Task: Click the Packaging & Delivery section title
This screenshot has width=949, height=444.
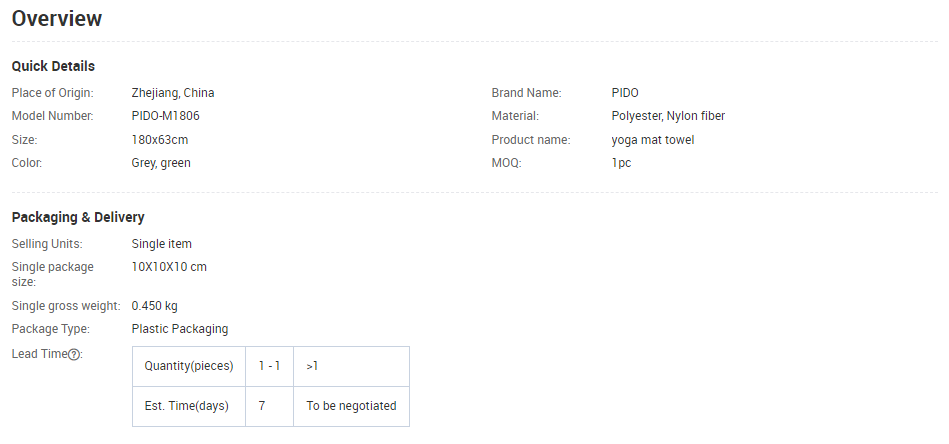Action: coord(78,217)
